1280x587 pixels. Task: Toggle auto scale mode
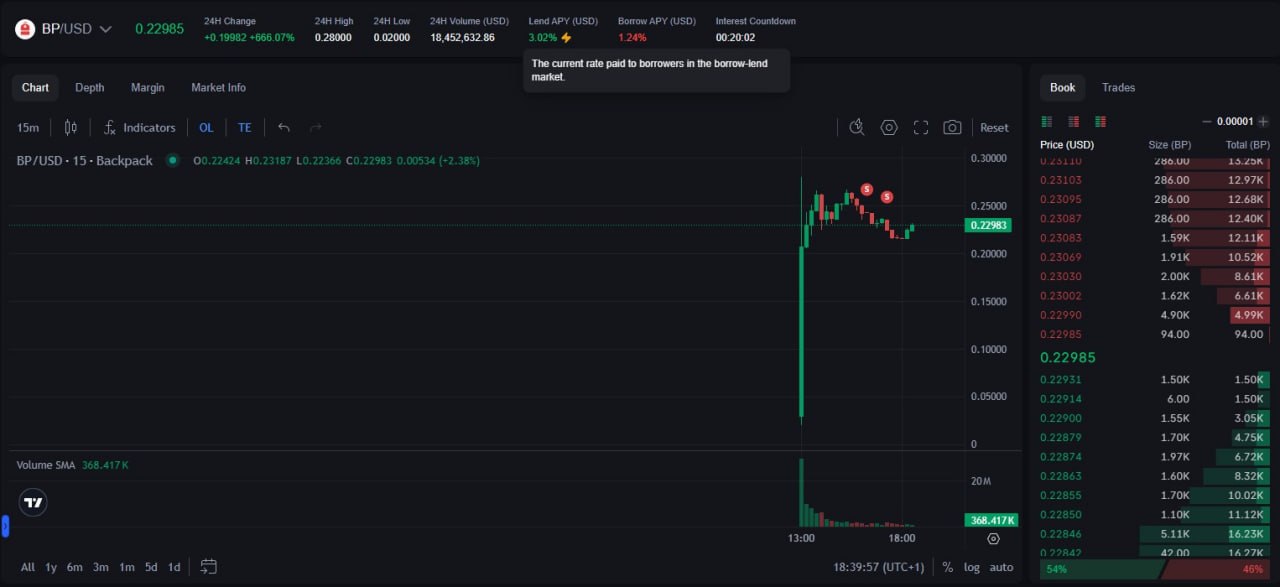coord(1001,567)
